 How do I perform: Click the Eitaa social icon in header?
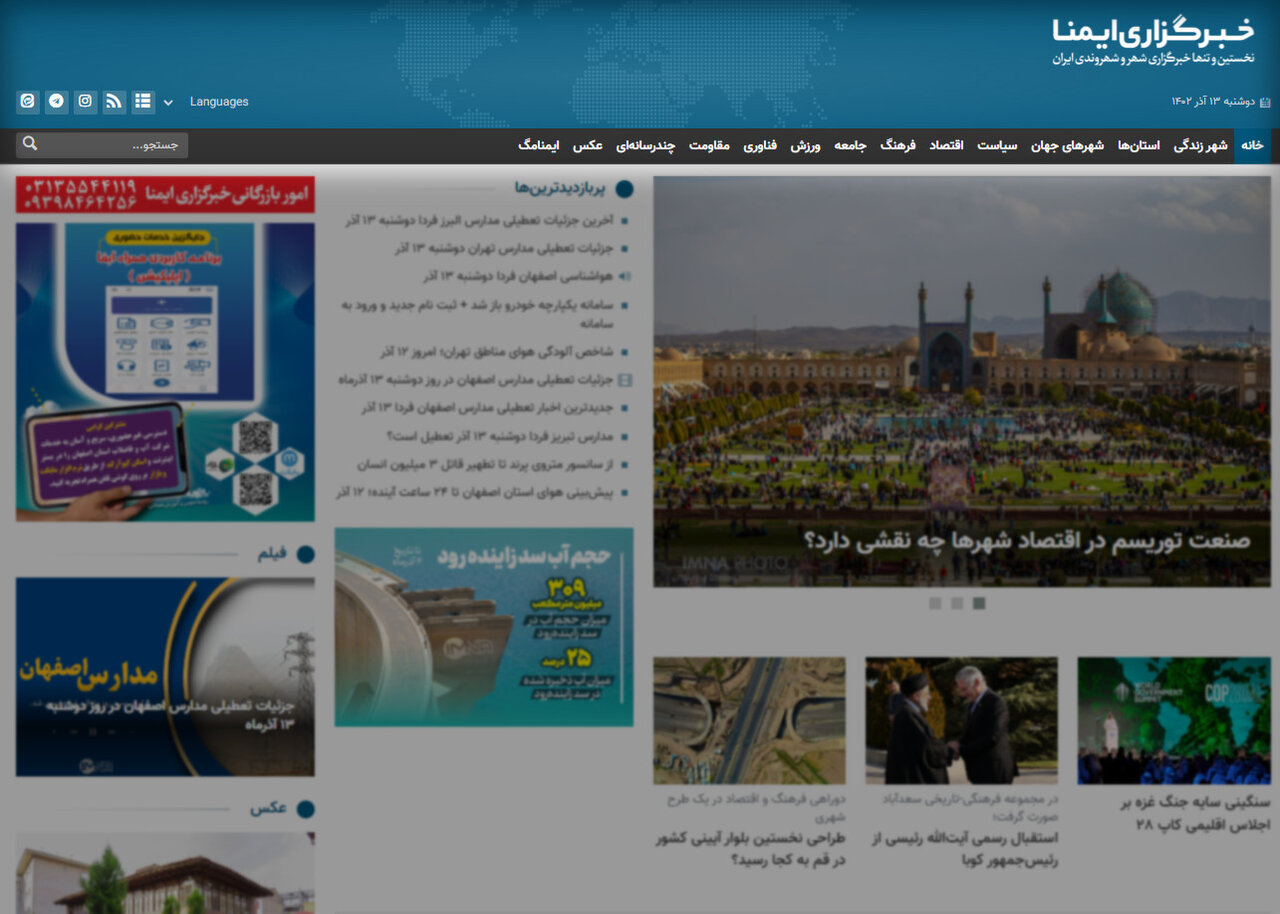pyautogui.click(x=27, y=101)
